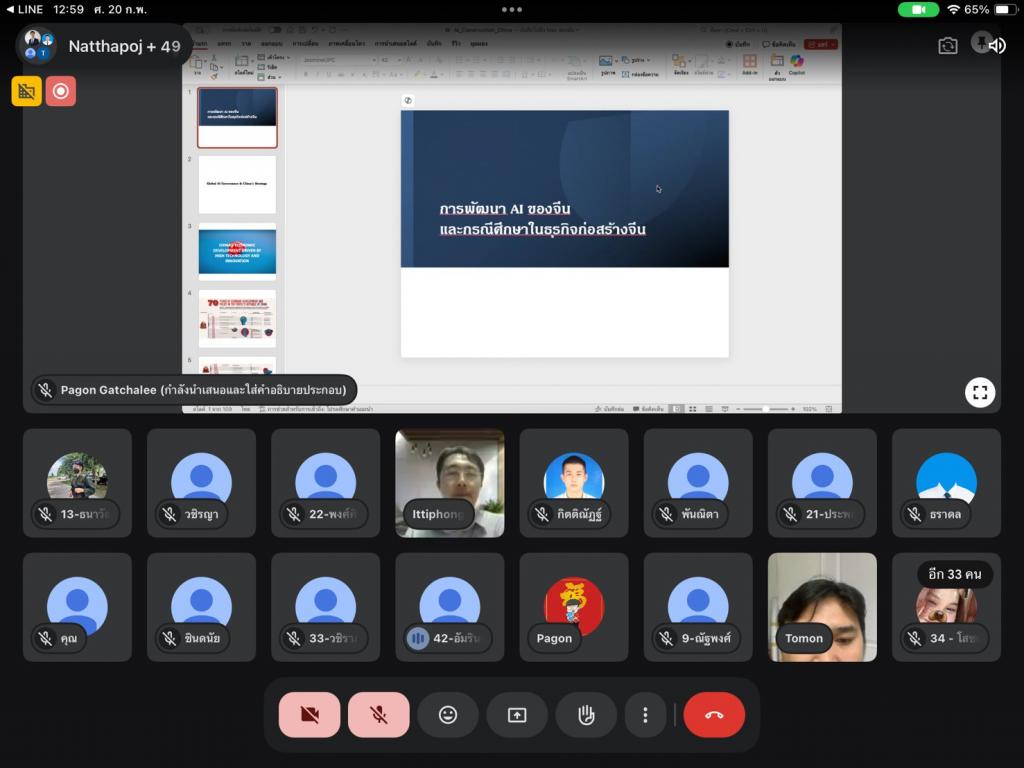Select Ittiphong's video tile
The width and height of the screenshot is (1024, 768).
[449, 483]
